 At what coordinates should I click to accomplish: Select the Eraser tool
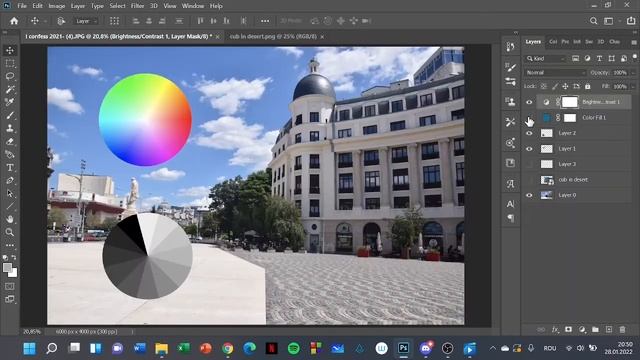10,142
